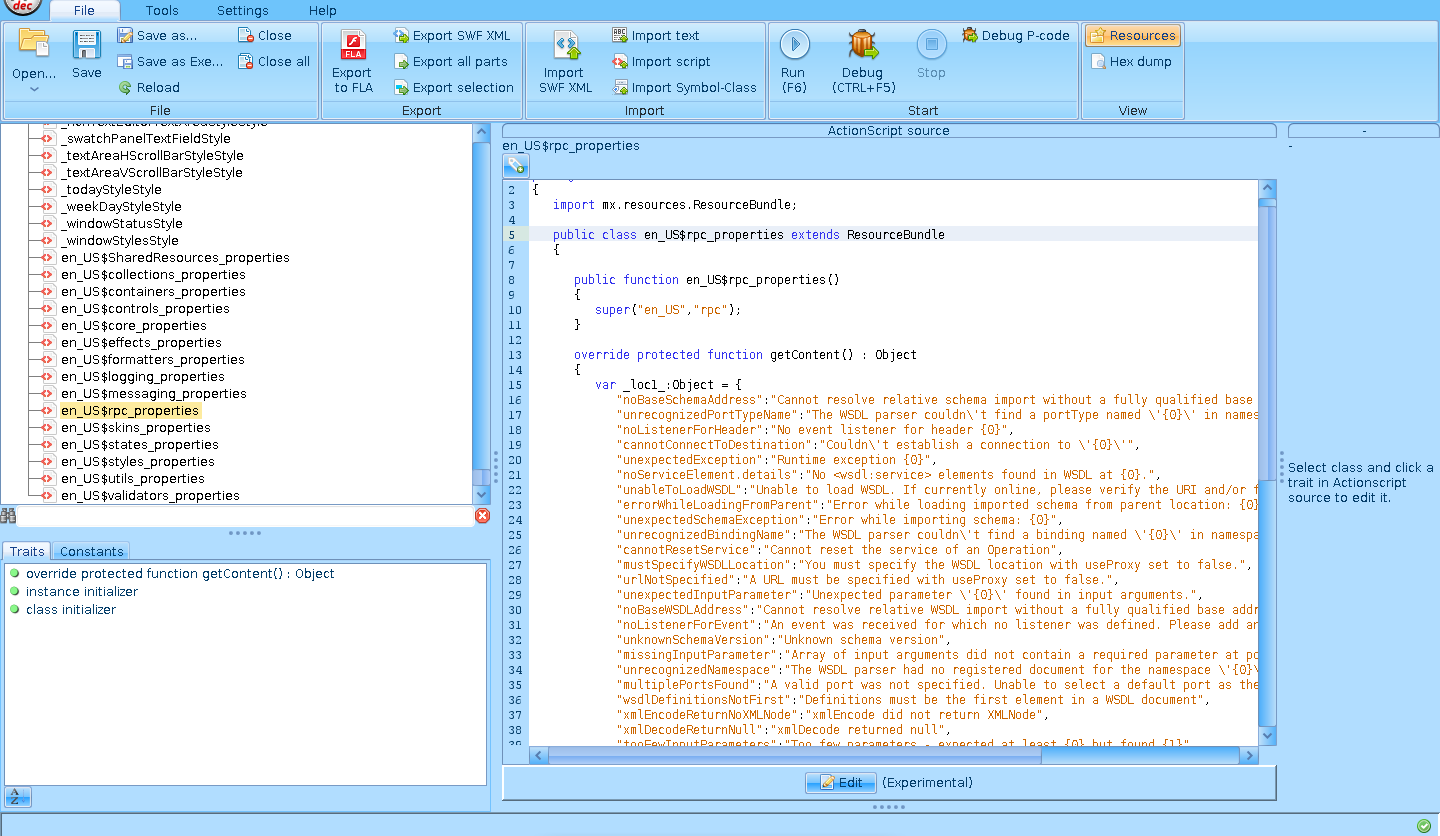The width and height of the screenshot is (1440, 836).
Task: Switch to the Constants tab
Action: pos(91,551)
